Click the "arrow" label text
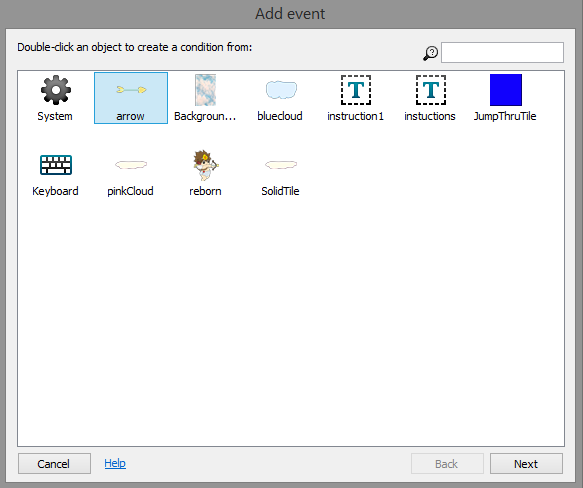This screenshot has width=583, height=488. tap(130, 116)
